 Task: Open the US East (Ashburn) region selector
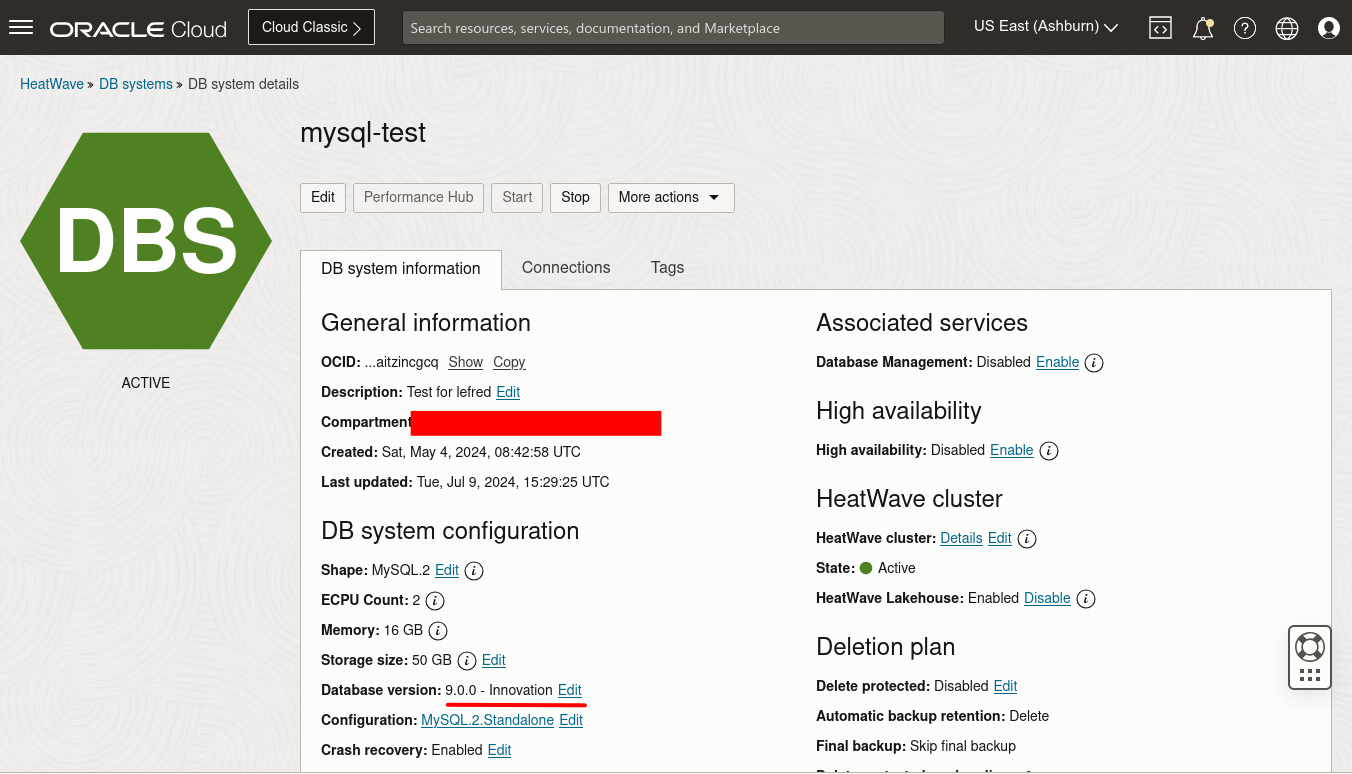tap(1044, 27)
